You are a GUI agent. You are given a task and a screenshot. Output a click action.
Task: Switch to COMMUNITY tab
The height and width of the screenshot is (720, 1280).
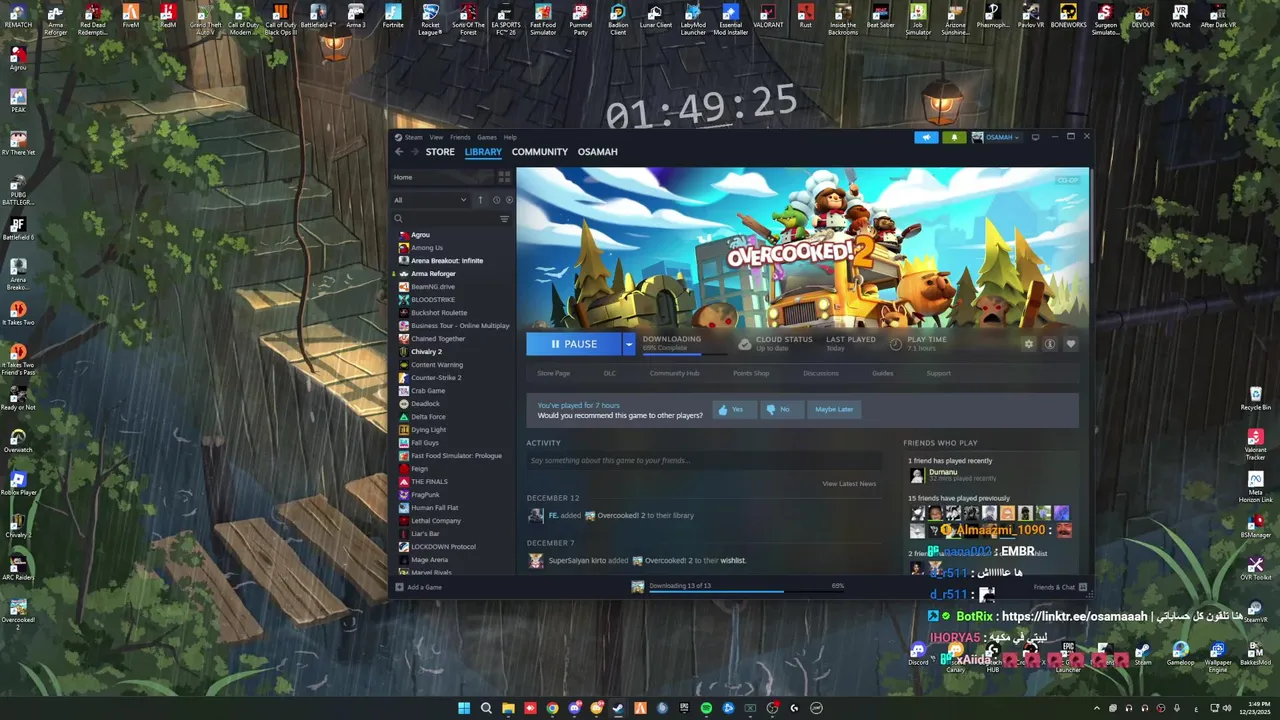[540, 152]
